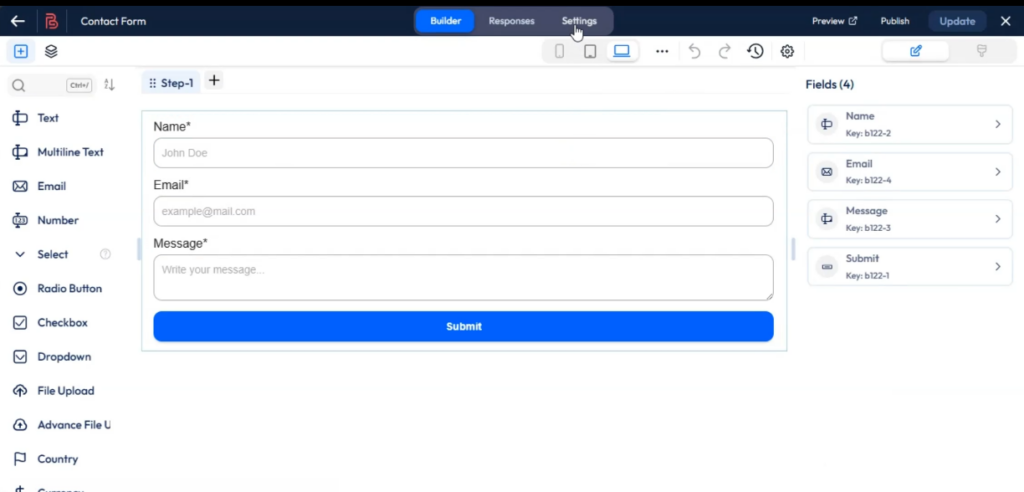Switch to mobile device view
Screen dimensions: 1024x492
pyautogui.click(x=559, y=51)
